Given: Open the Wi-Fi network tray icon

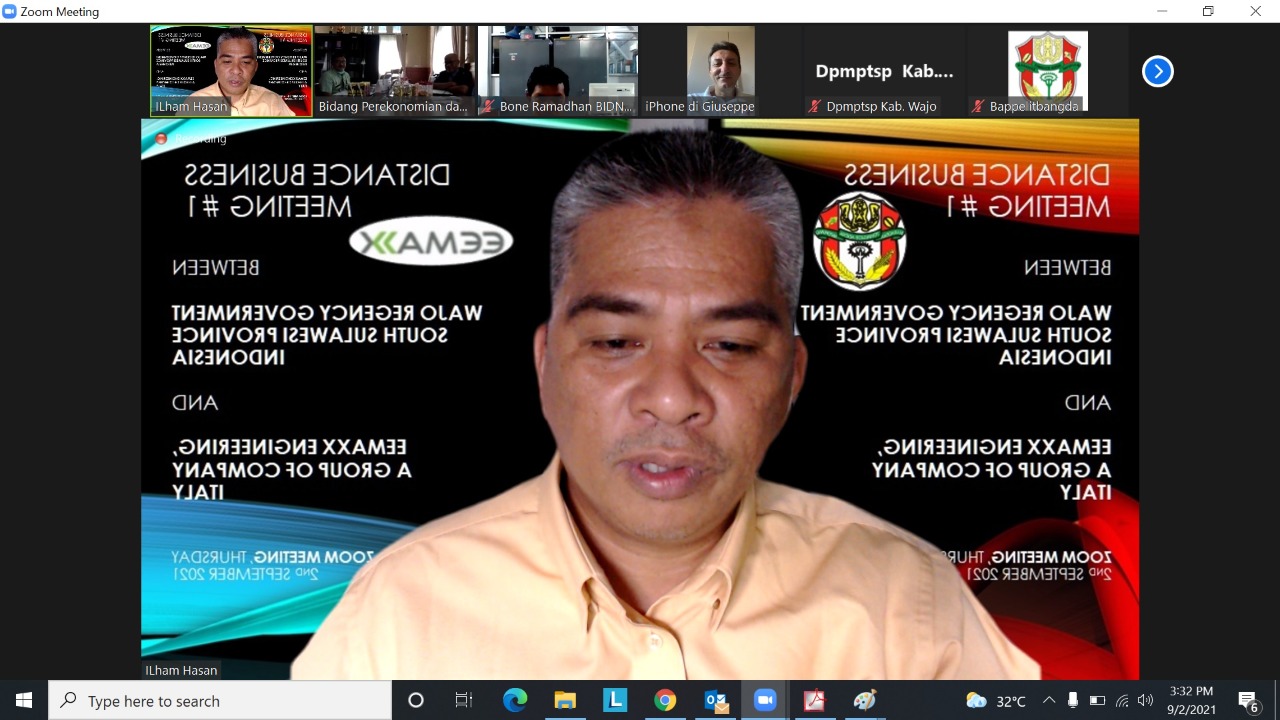Looking at the screenshot, I should [1121, 700].
